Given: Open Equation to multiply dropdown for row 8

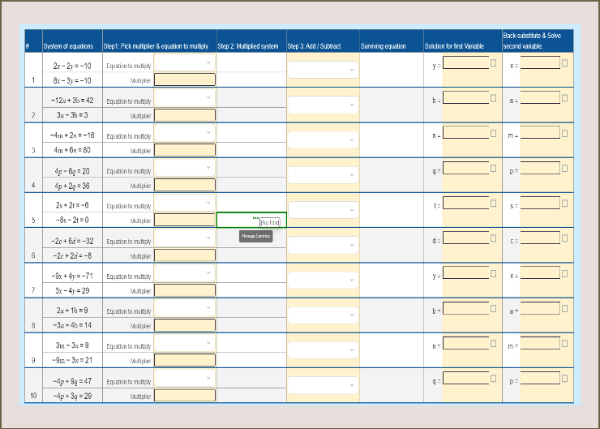Looking at the screenshot, I should [185, 308].
